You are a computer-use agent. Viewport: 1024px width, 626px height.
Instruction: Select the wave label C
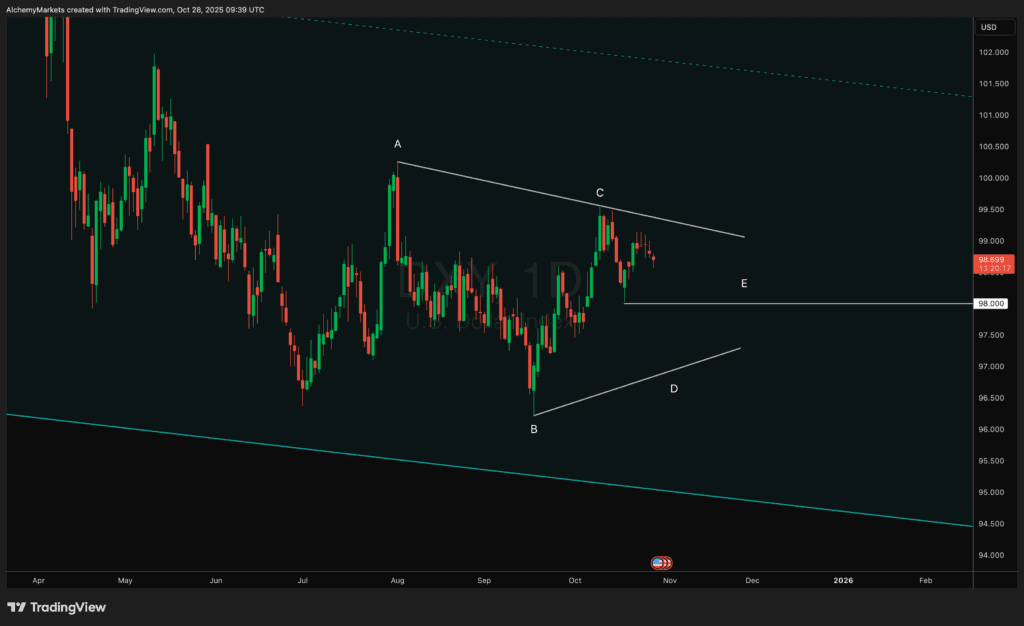600,193
